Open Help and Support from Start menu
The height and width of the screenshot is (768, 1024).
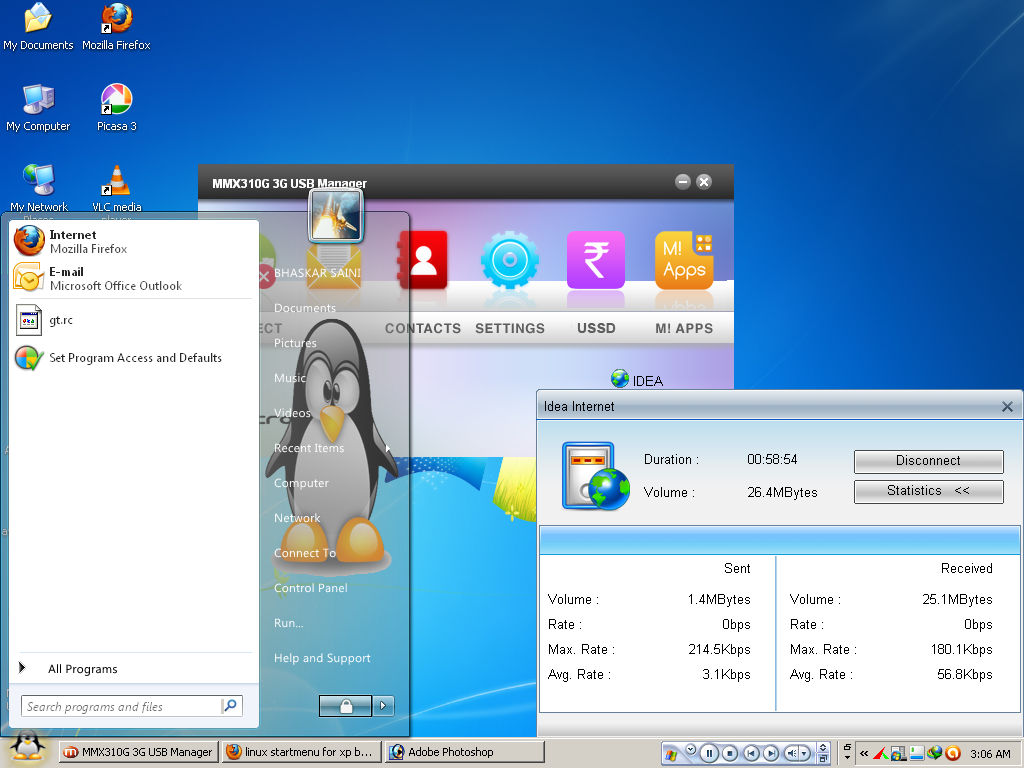pyautogui.click(x=322, y=658)
